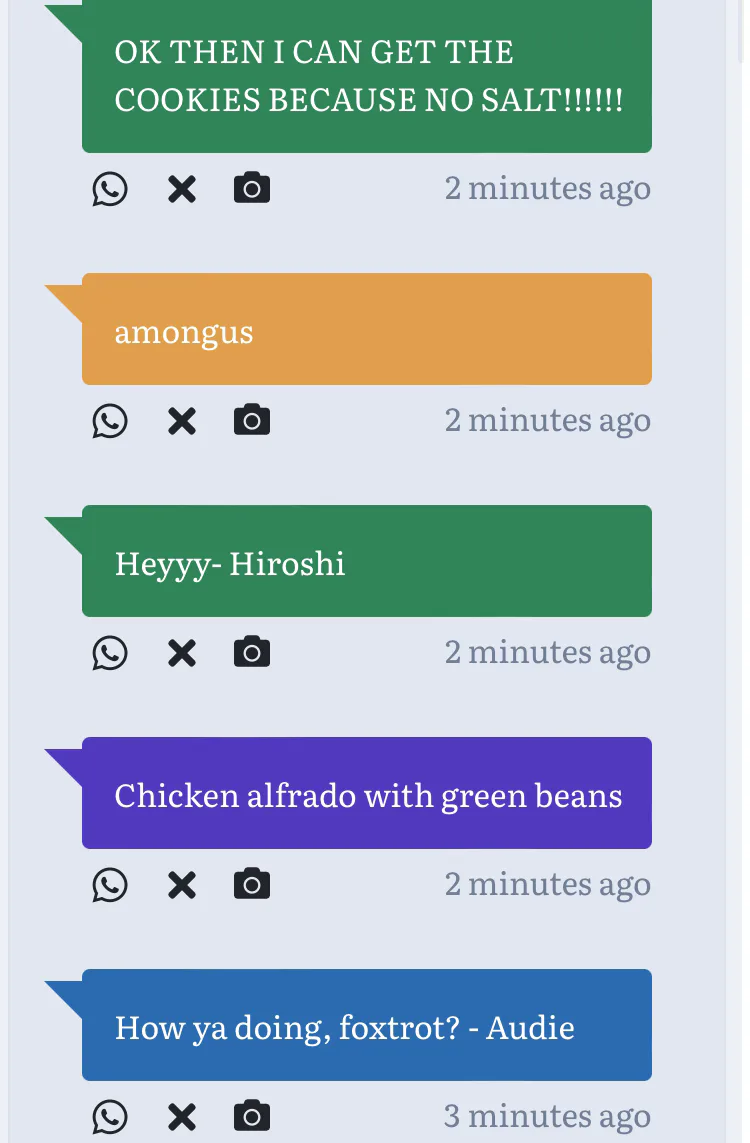Share the foxtrot message on WhatsApp
This screenshot has height=1143, width=750.
coord(110,1116)
